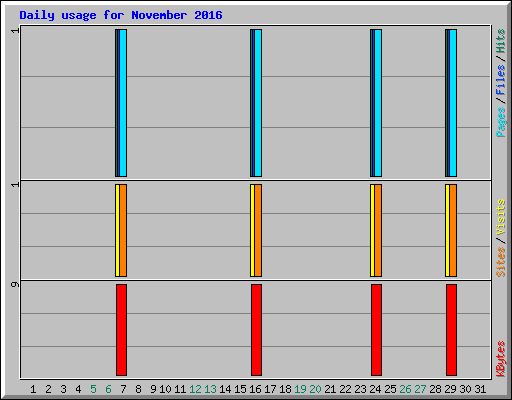512x400 pixels.
Task: Click the cyan Pages bar for day 7
Action: point(123,103)
